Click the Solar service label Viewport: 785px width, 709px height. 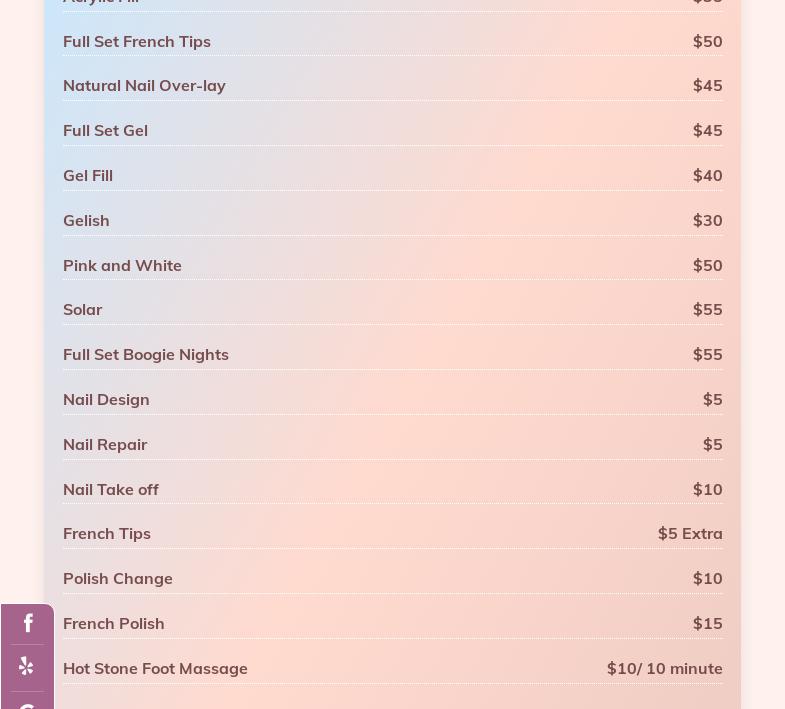click(82, 310)
